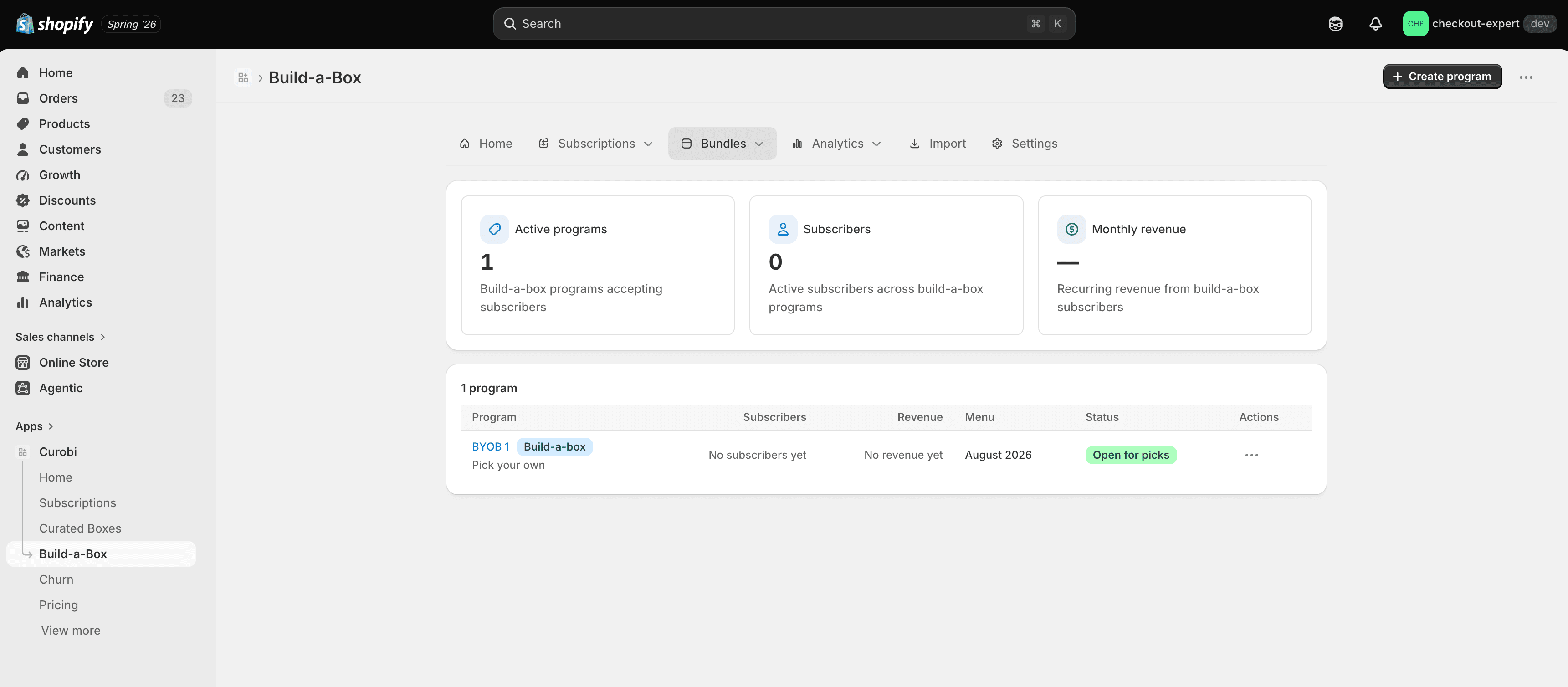Click the 'August 2026' menu cell

pyautogui.click(x=998, y=455)
